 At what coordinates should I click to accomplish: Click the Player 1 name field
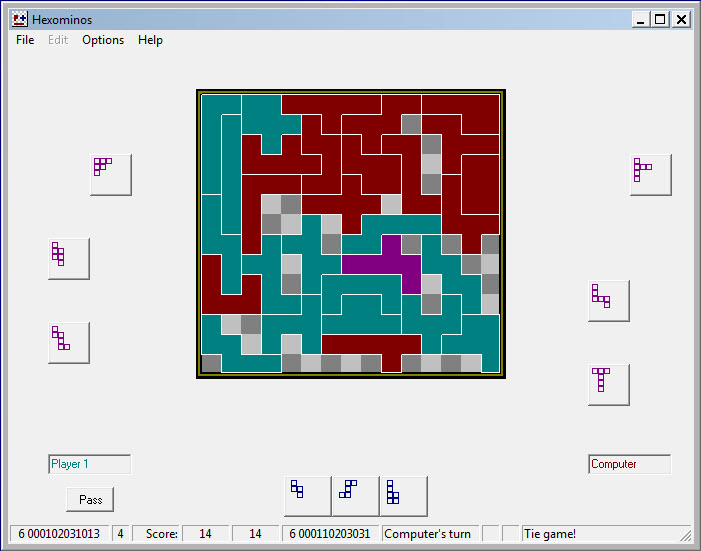coord(89,464)
